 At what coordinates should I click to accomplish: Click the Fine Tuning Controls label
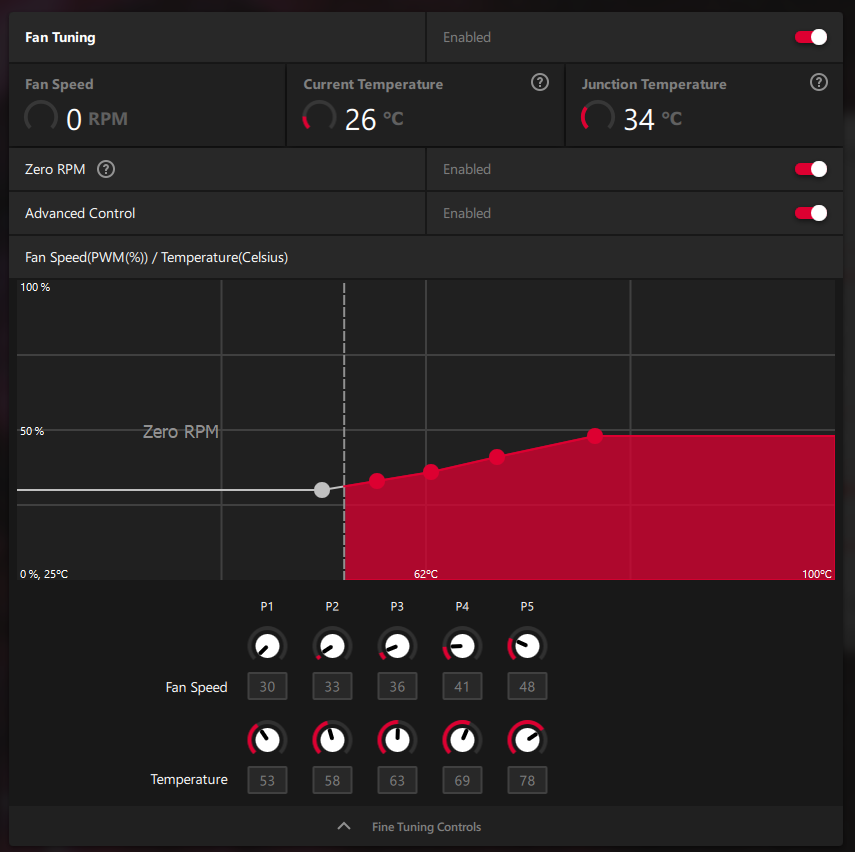426,827
